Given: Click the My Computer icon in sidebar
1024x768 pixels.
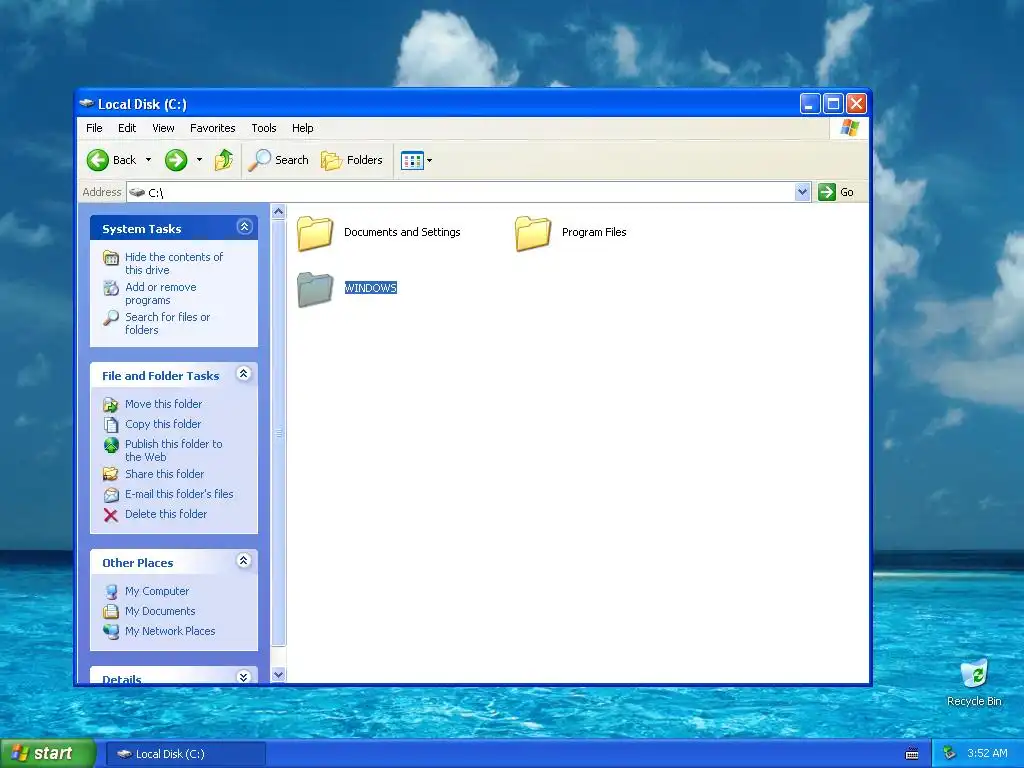Looking at the screenshot, I should (111, 592).
